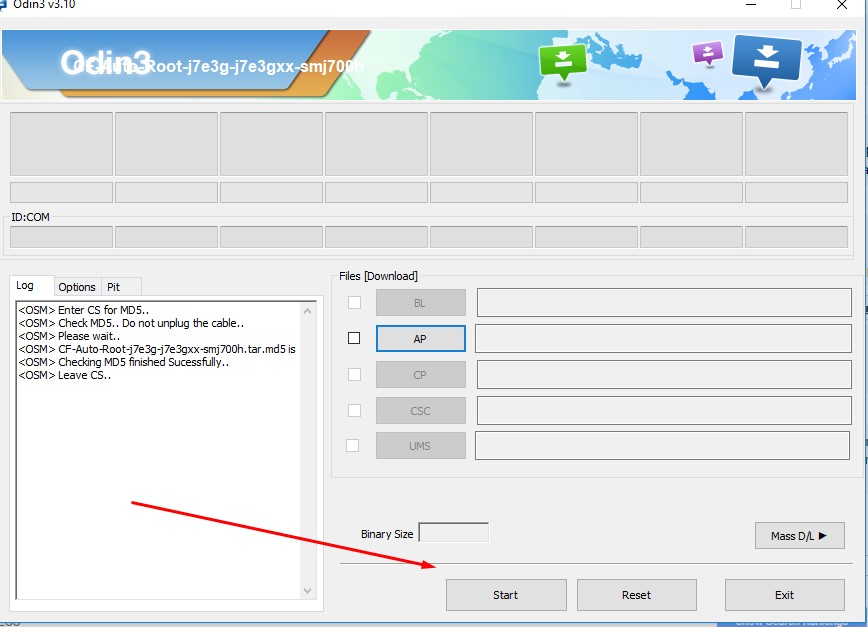Minimize the Odin3 window
868x627 pixels.
pyautogui.click(x=751, y=5)
